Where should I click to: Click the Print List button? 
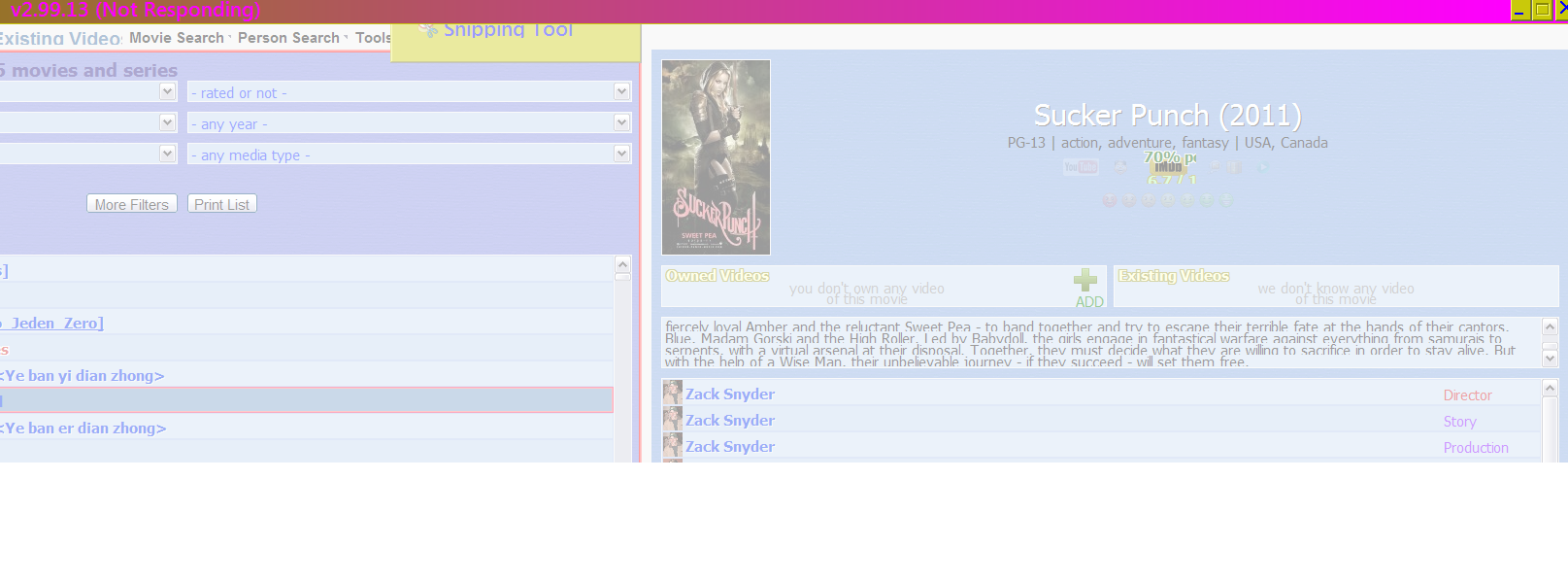coord(222,204)
